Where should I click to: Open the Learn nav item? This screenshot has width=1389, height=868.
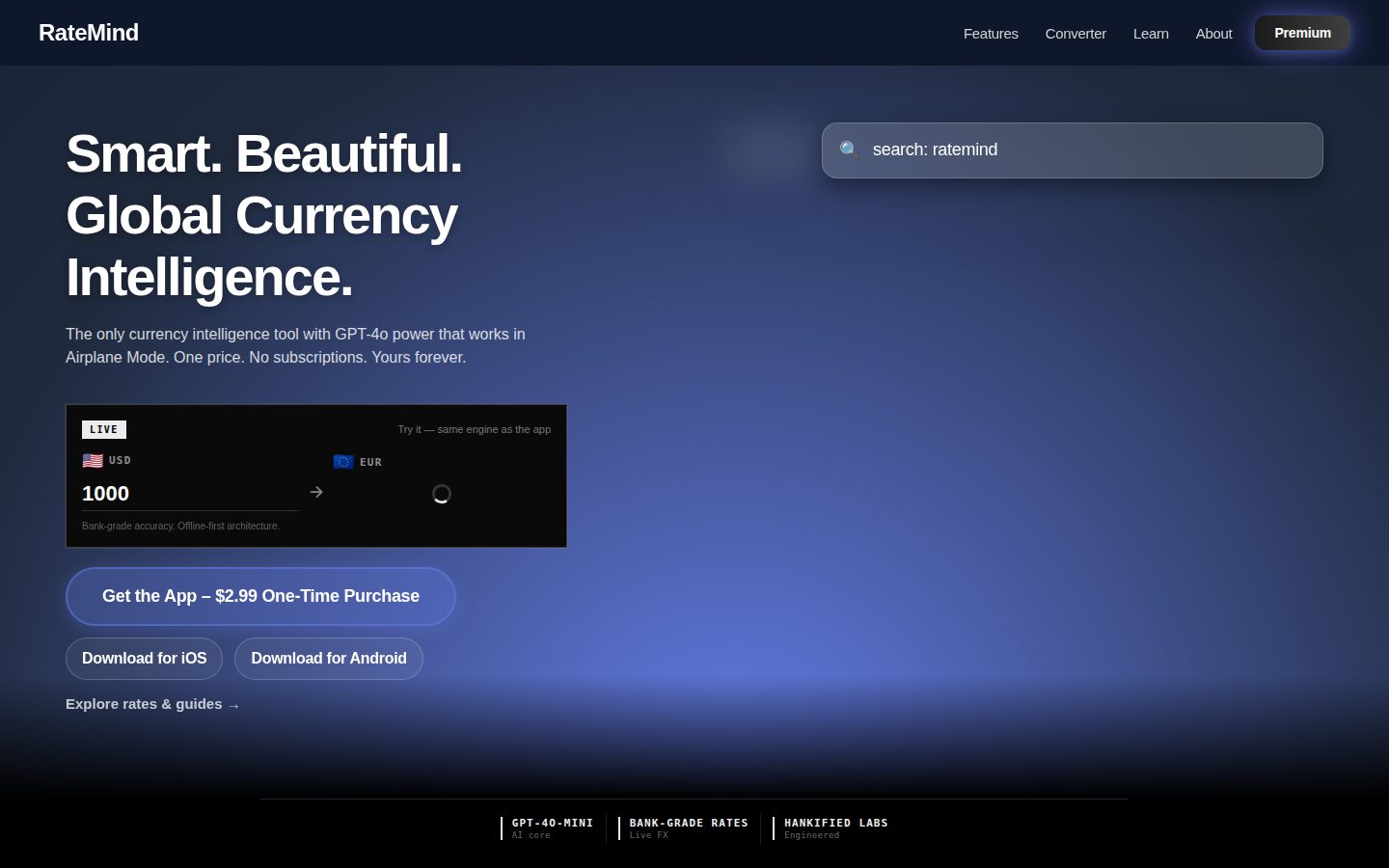1151,34
